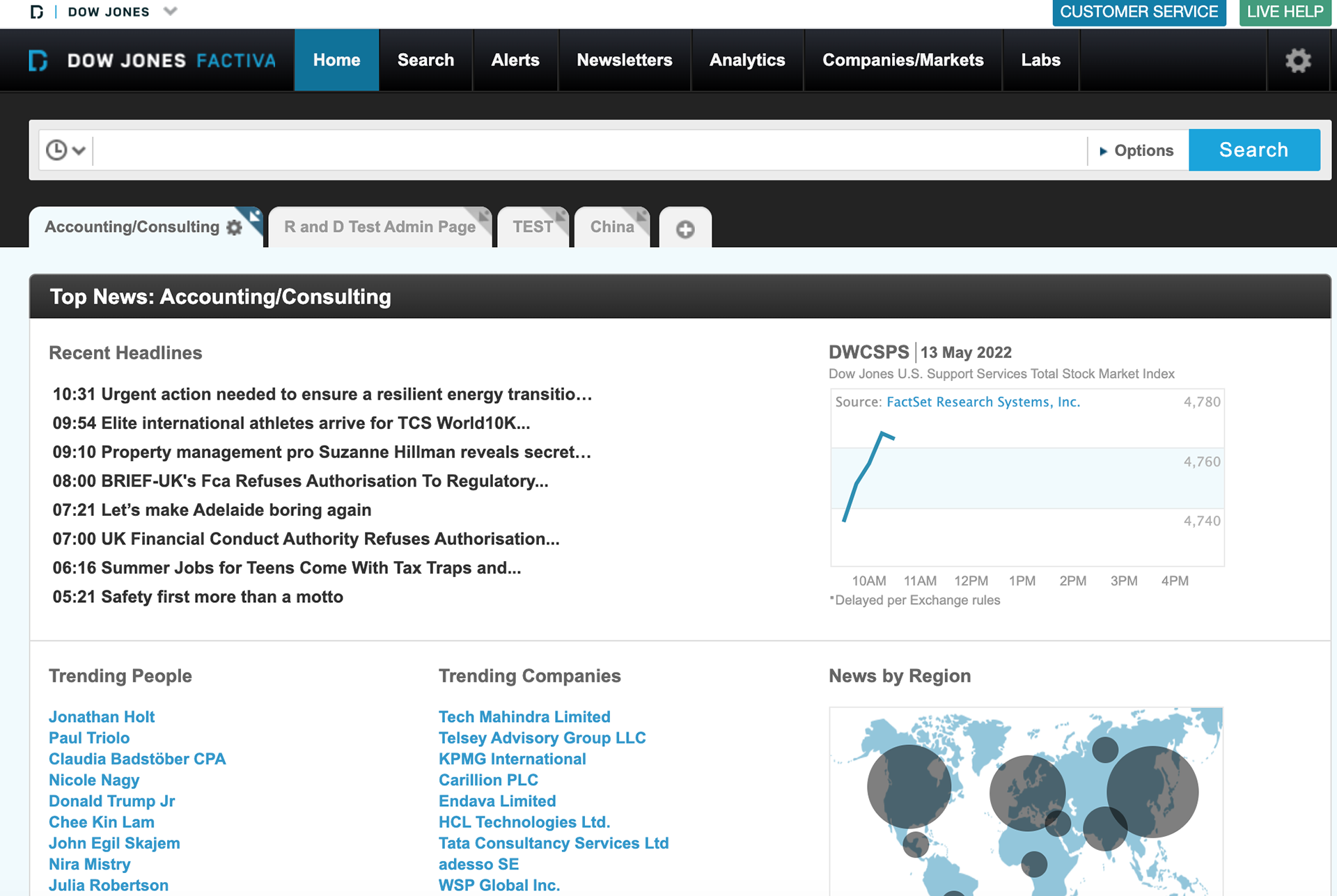Click trending person Nicole Nagy
Screen dimensions: 1337x896
[x=94, y=780]
